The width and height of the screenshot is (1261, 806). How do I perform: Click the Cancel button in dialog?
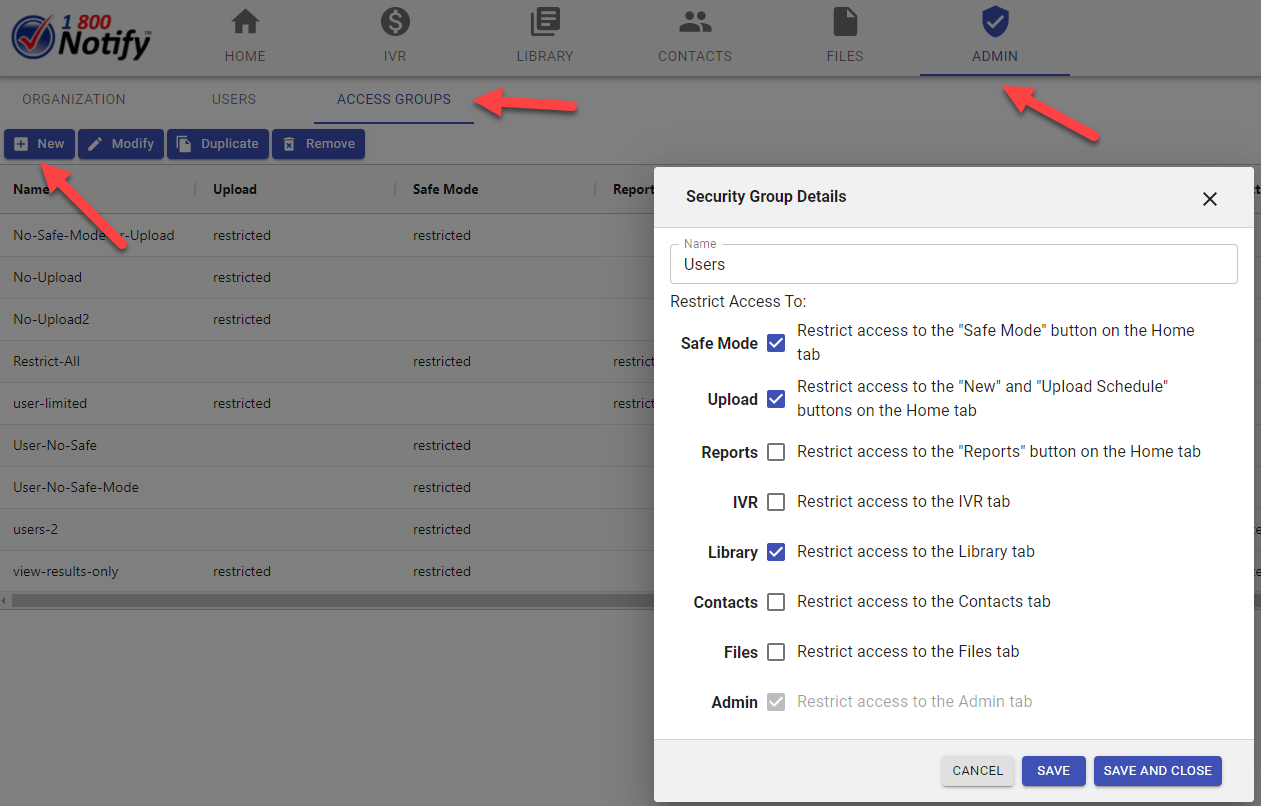[977, 771]
